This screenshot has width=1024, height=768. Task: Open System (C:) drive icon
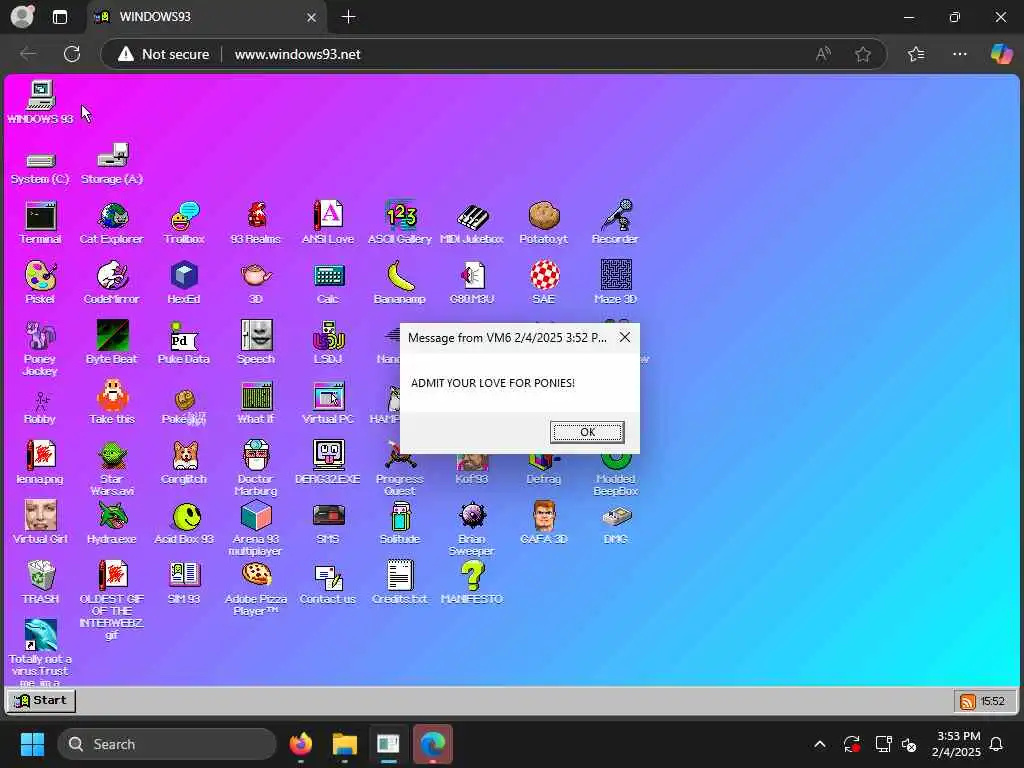(x=40, y=167)
